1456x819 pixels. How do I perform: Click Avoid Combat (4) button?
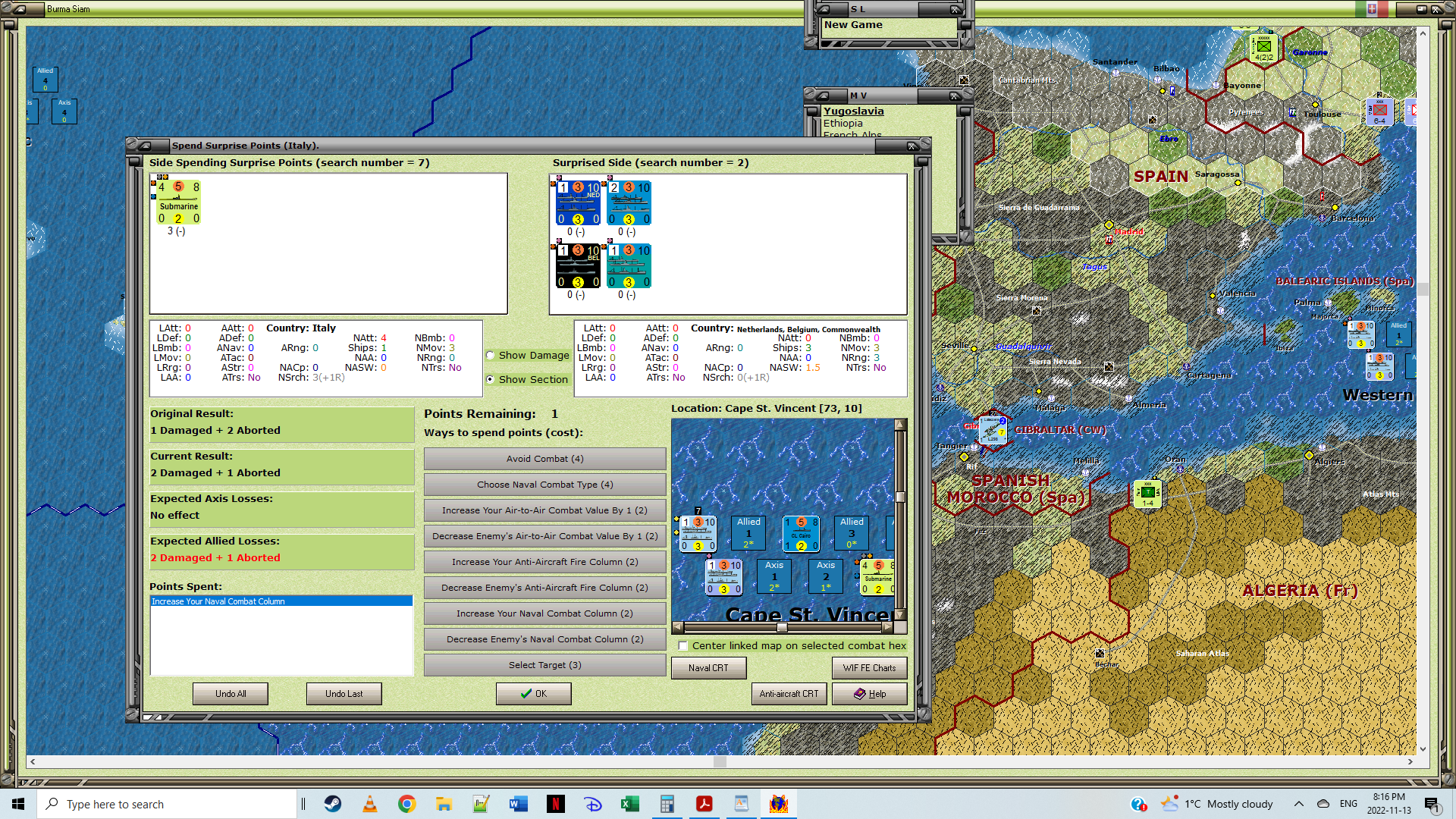point(544,459)
